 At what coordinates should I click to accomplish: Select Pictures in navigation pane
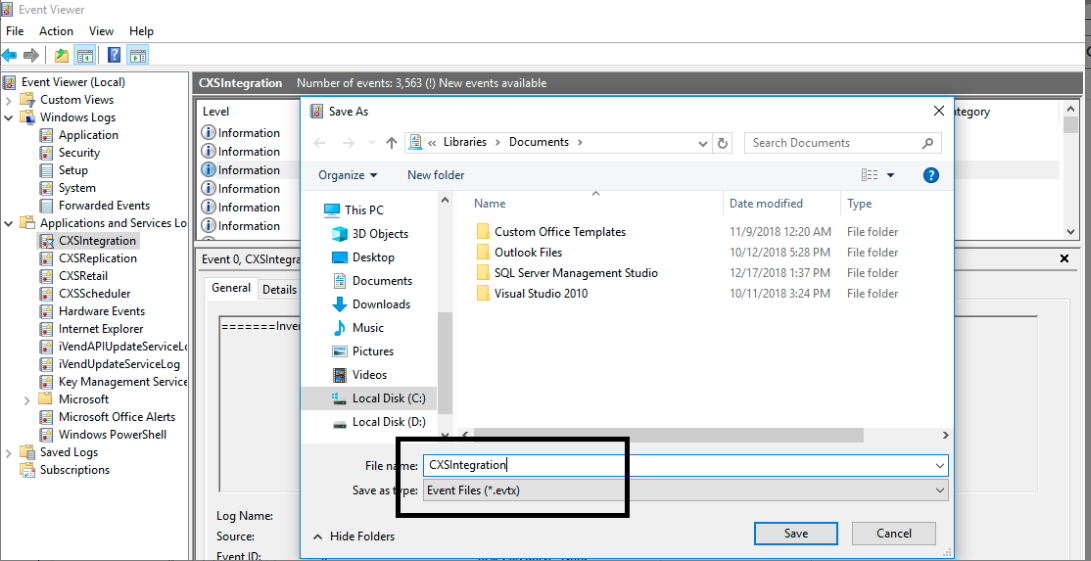pos(363,351)
